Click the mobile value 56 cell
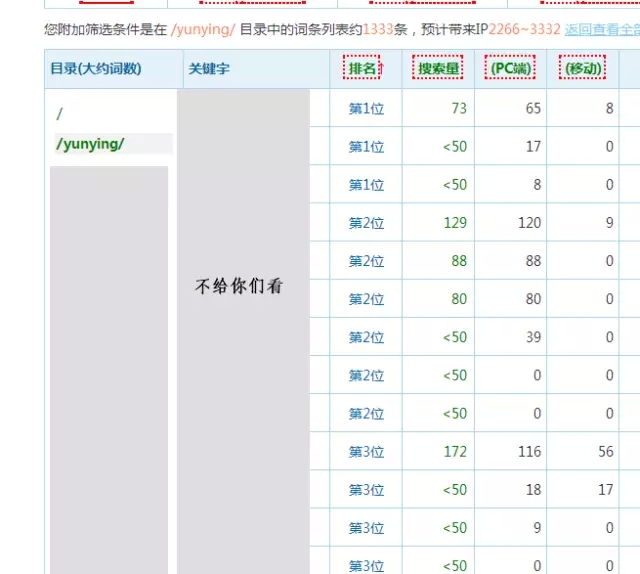 pyautogui.click(x=606, y=452)
